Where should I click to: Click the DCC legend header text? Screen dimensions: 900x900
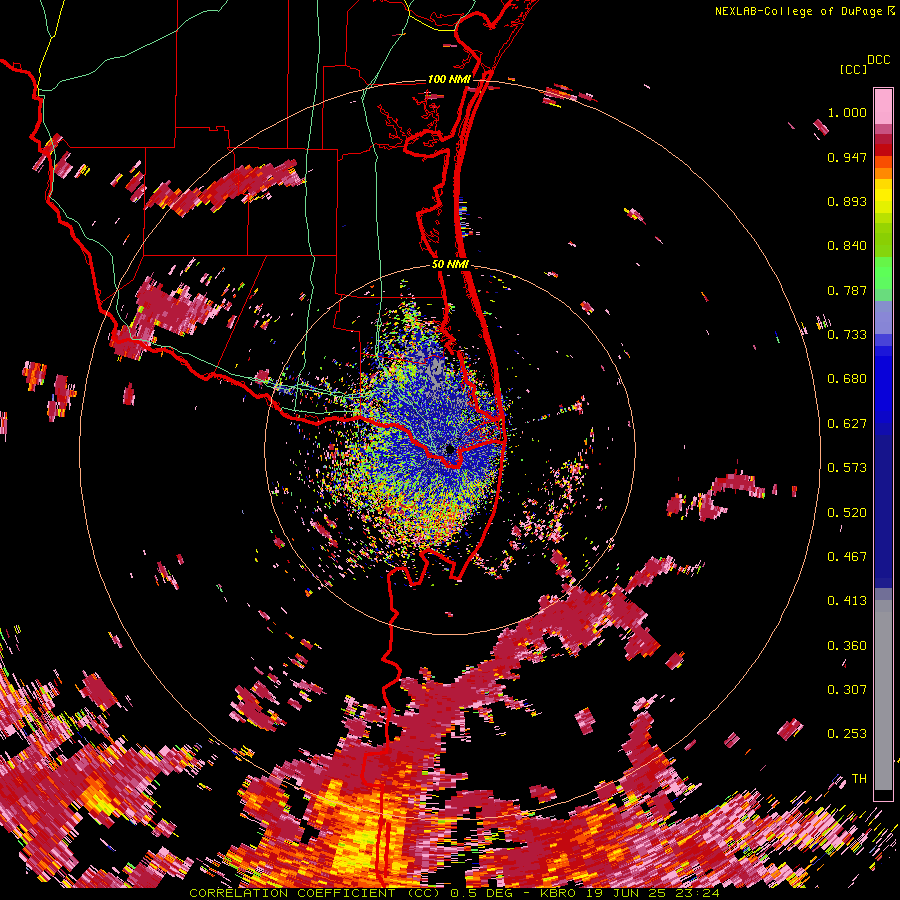[x=878, y=60]
